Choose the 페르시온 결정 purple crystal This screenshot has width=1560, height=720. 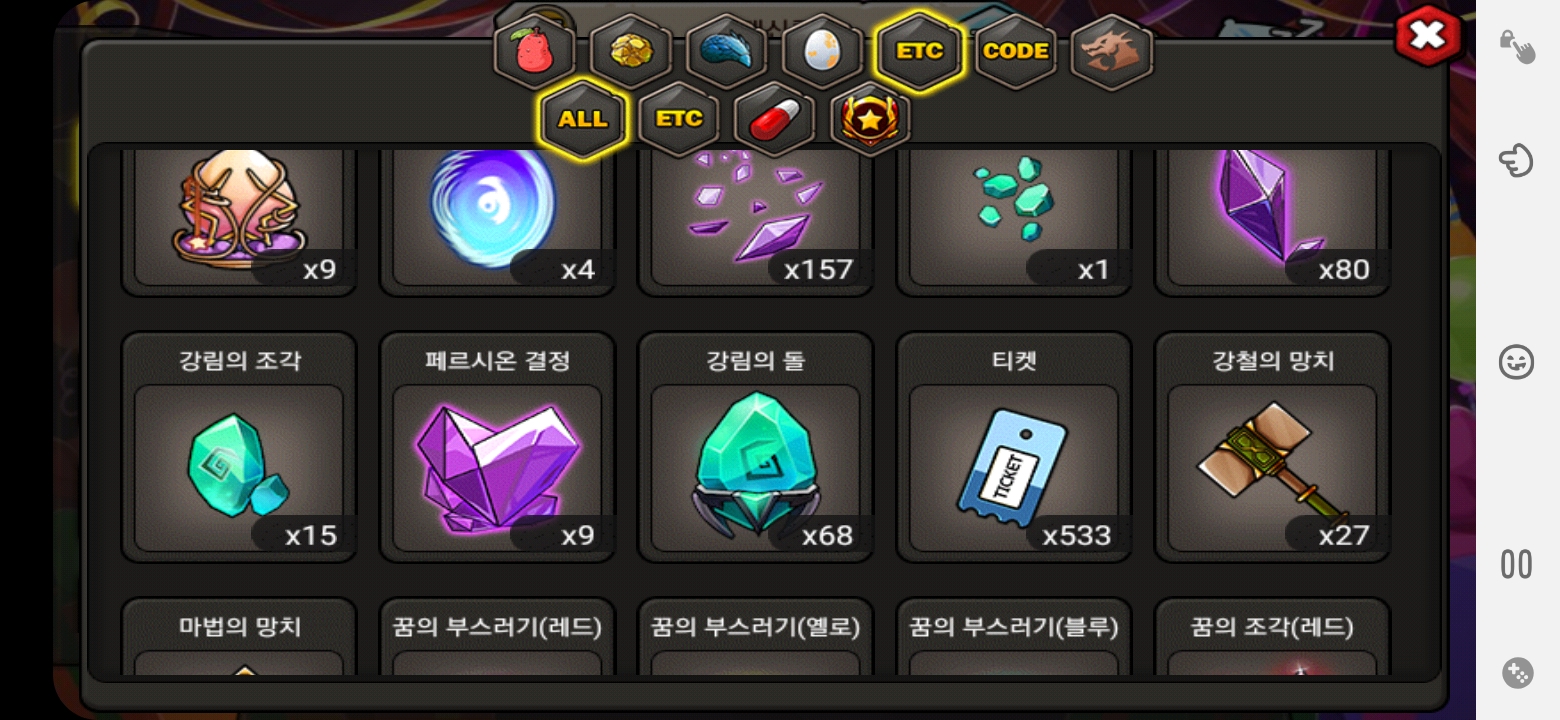click(497, 447)
